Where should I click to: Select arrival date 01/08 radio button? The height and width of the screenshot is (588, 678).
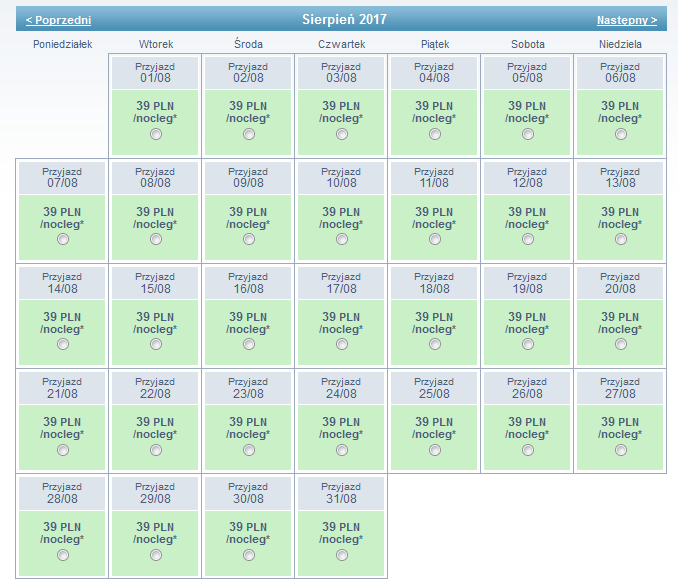[x=156, y=134]
